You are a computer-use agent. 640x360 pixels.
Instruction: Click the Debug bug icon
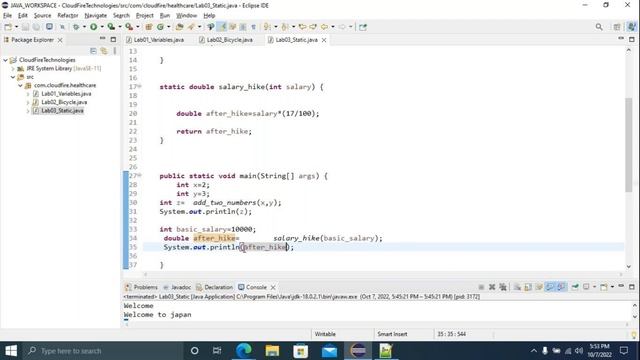[76, 27]
